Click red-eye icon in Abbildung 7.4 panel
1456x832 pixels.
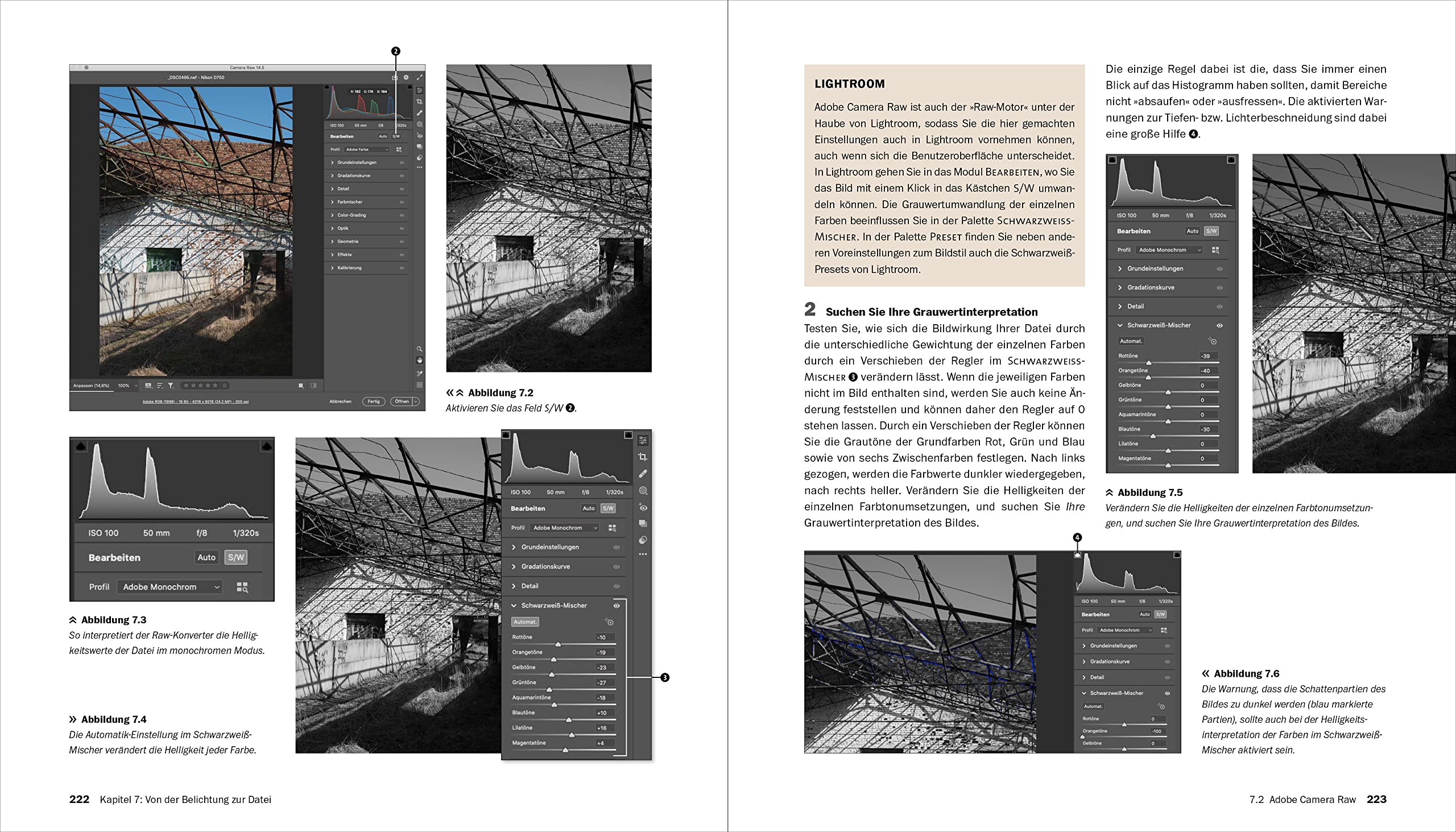pyautogui.click(x=643, y=507)
